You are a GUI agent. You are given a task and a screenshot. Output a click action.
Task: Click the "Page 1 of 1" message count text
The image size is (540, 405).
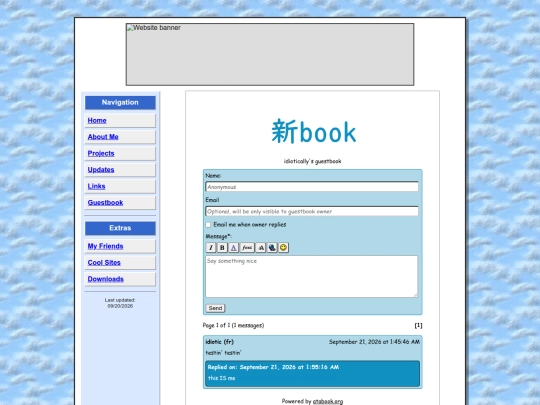click(x=233, y=325)
